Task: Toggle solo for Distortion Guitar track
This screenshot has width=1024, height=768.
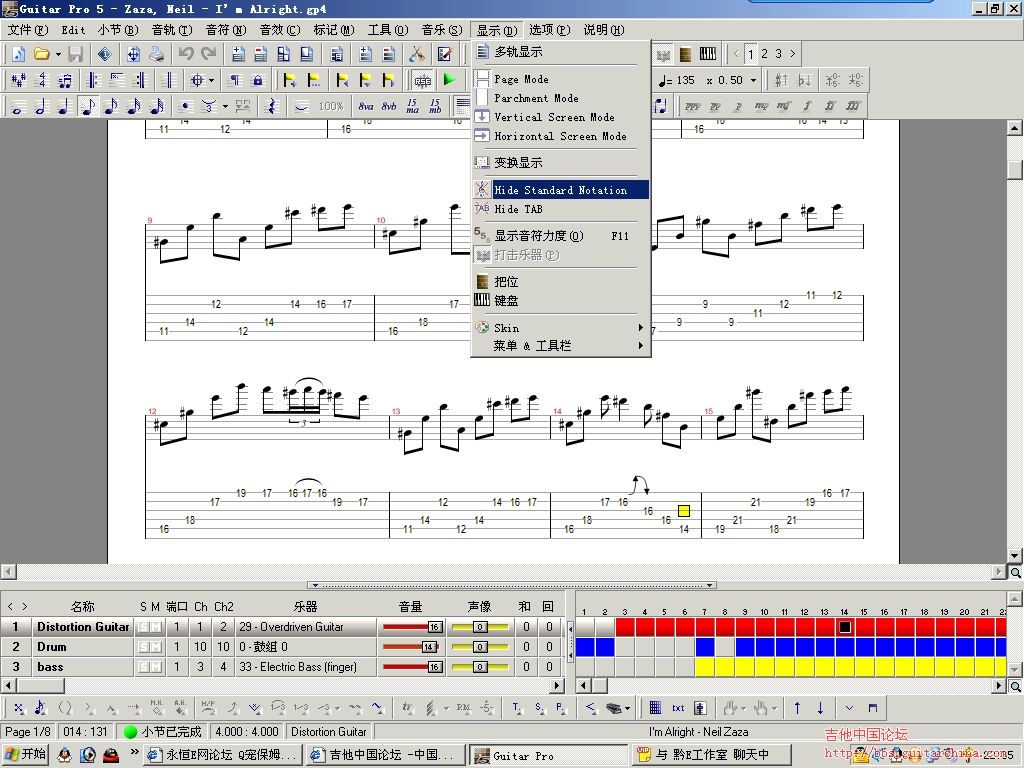Action: click(143, 628)
